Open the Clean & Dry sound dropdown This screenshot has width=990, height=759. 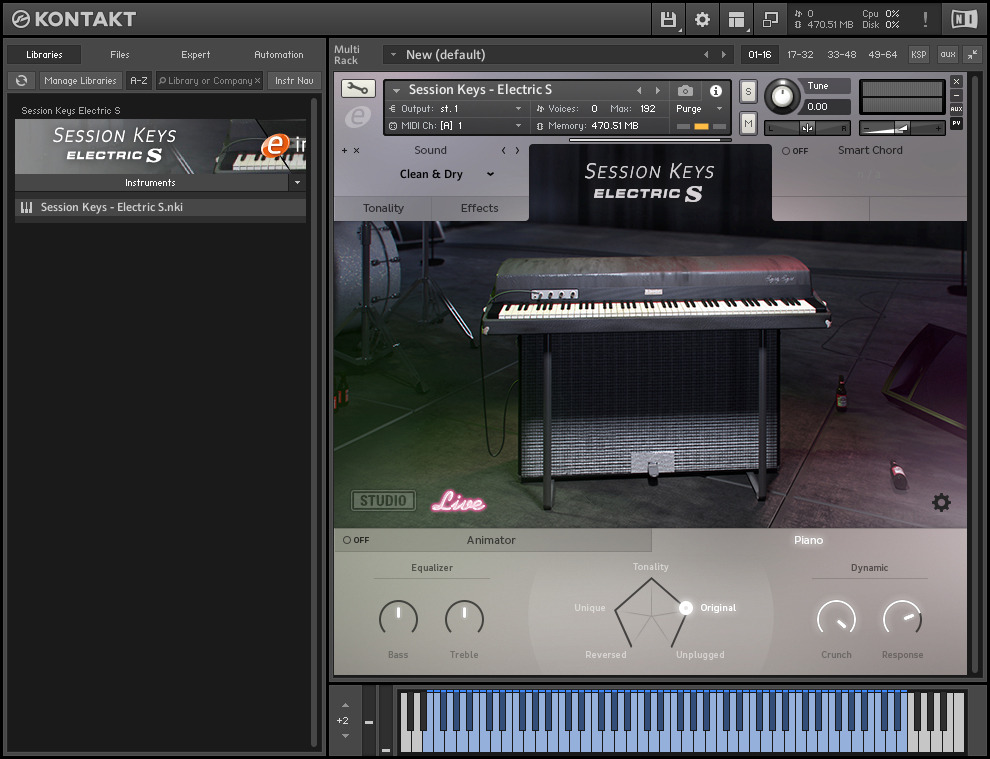click(446, 174)
